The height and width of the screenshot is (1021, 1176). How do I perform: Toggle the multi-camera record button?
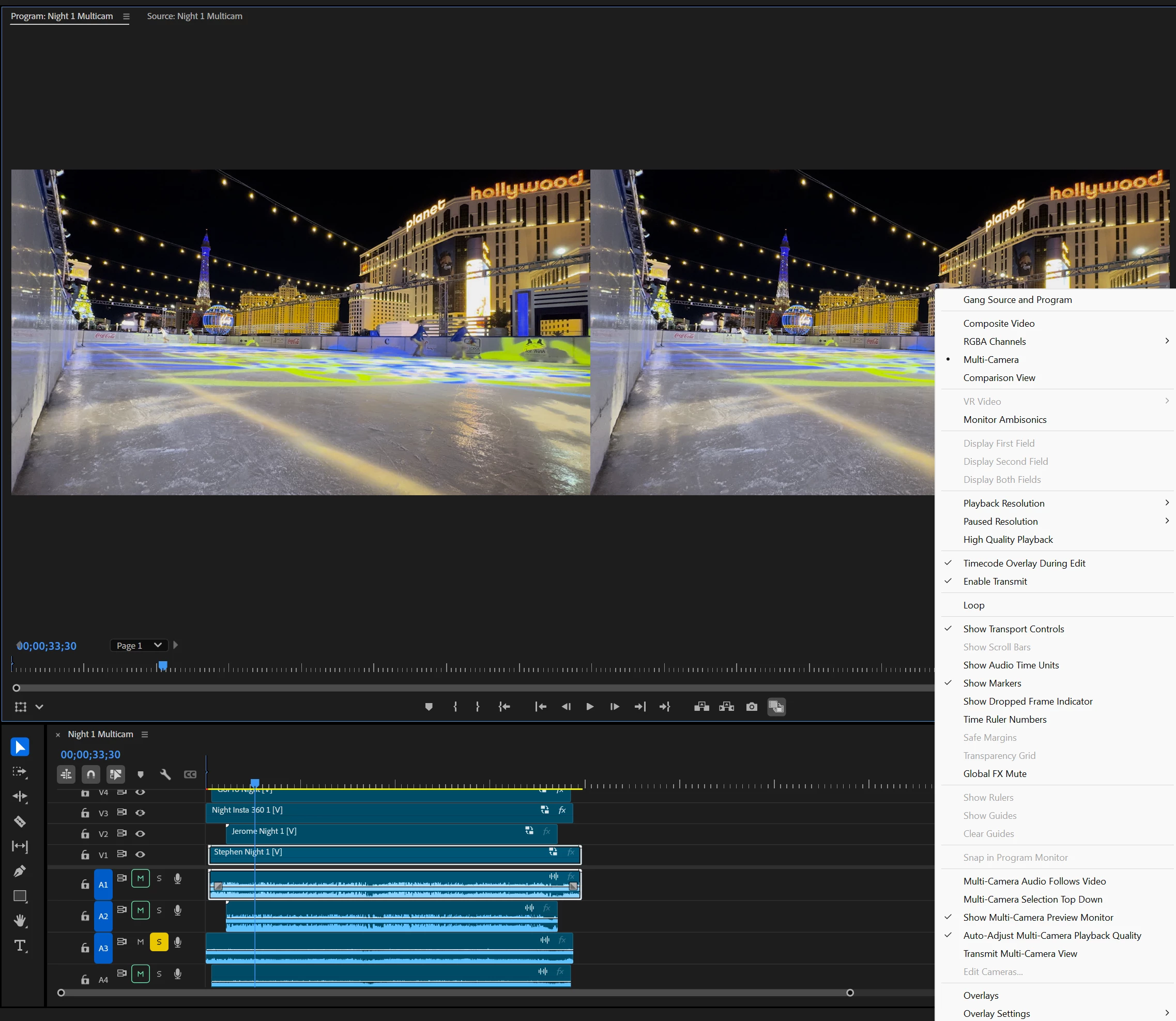[776, 707]
